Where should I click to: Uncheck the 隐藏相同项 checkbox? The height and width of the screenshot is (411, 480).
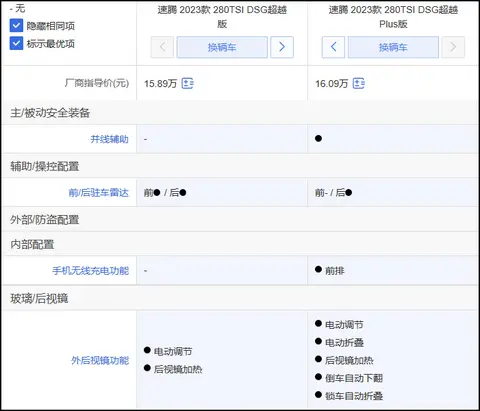point(16,26)
